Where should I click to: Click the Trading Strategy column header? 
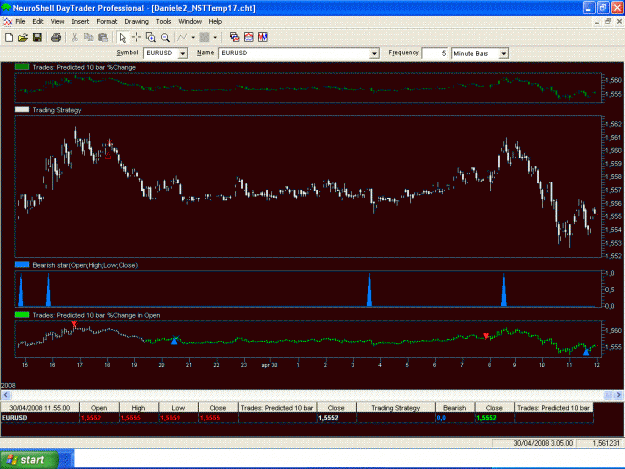point(396,408)
